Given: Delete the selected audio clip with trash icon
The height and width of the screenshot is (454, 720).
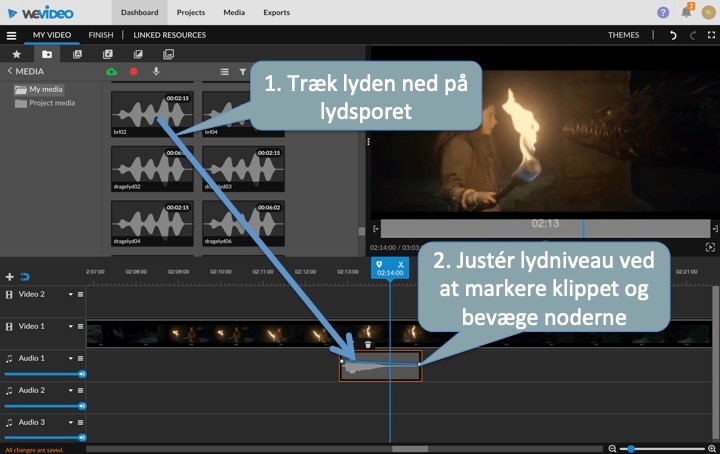Looking at the screenshot, I should click(368, 344).
